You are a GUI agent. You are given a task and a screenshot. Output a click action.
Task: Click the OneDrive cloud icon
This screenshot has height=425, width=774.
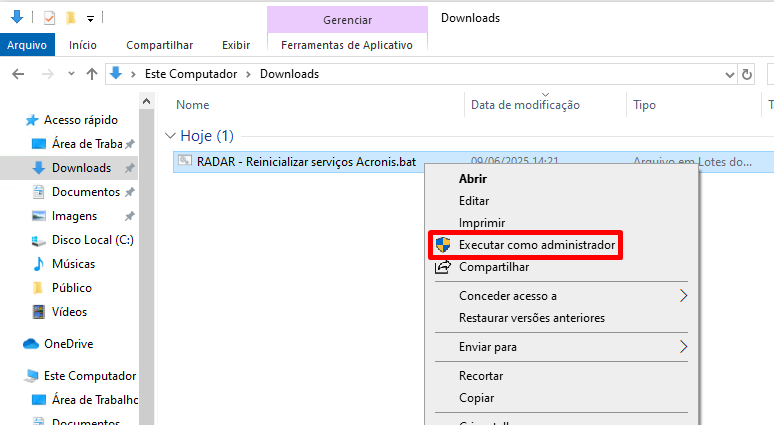pyautogui.click(x=31, y=344)
